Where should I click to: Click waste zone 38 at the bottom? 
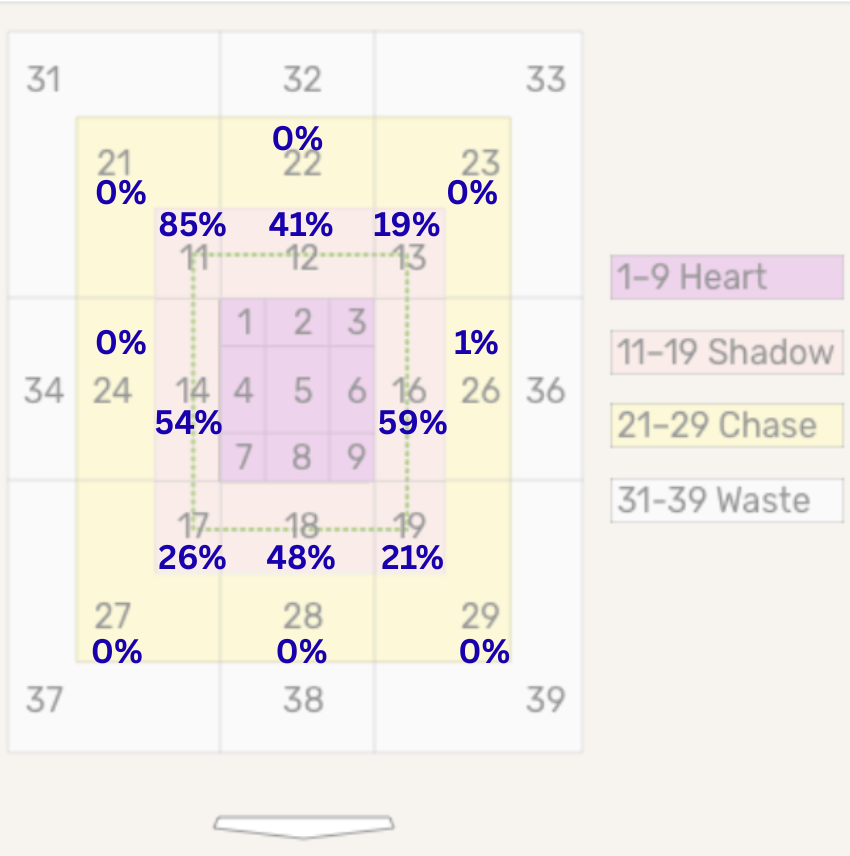coord(298,708)
